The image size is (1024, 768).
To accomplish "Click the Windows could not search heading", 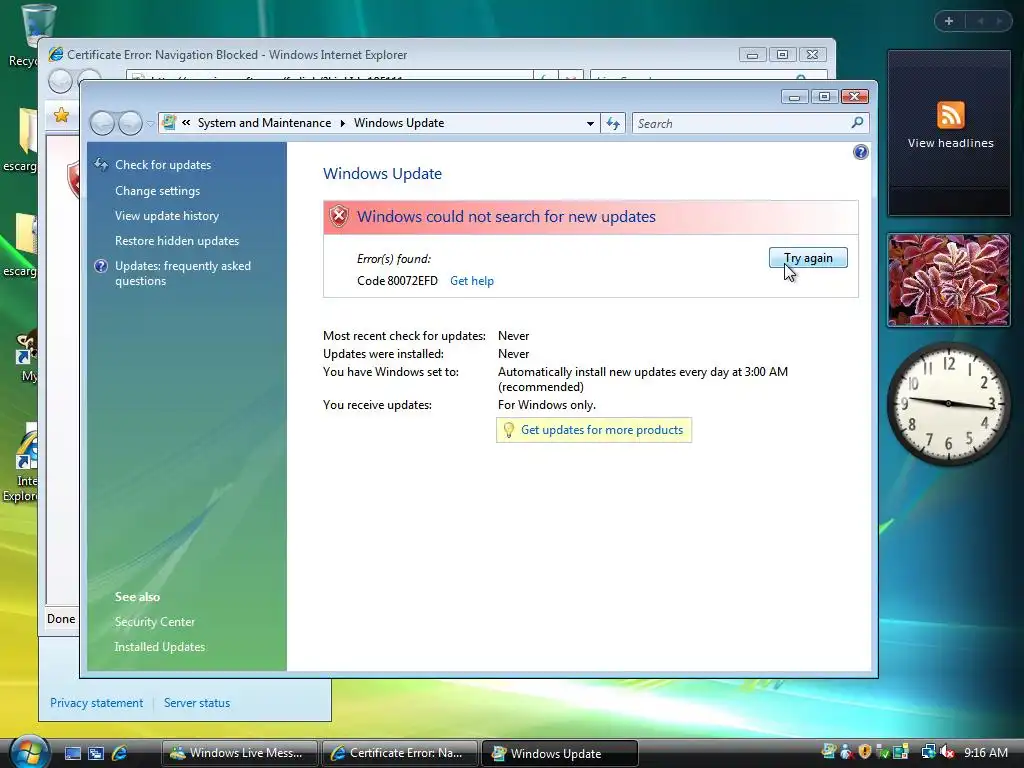I will (506, 216).
